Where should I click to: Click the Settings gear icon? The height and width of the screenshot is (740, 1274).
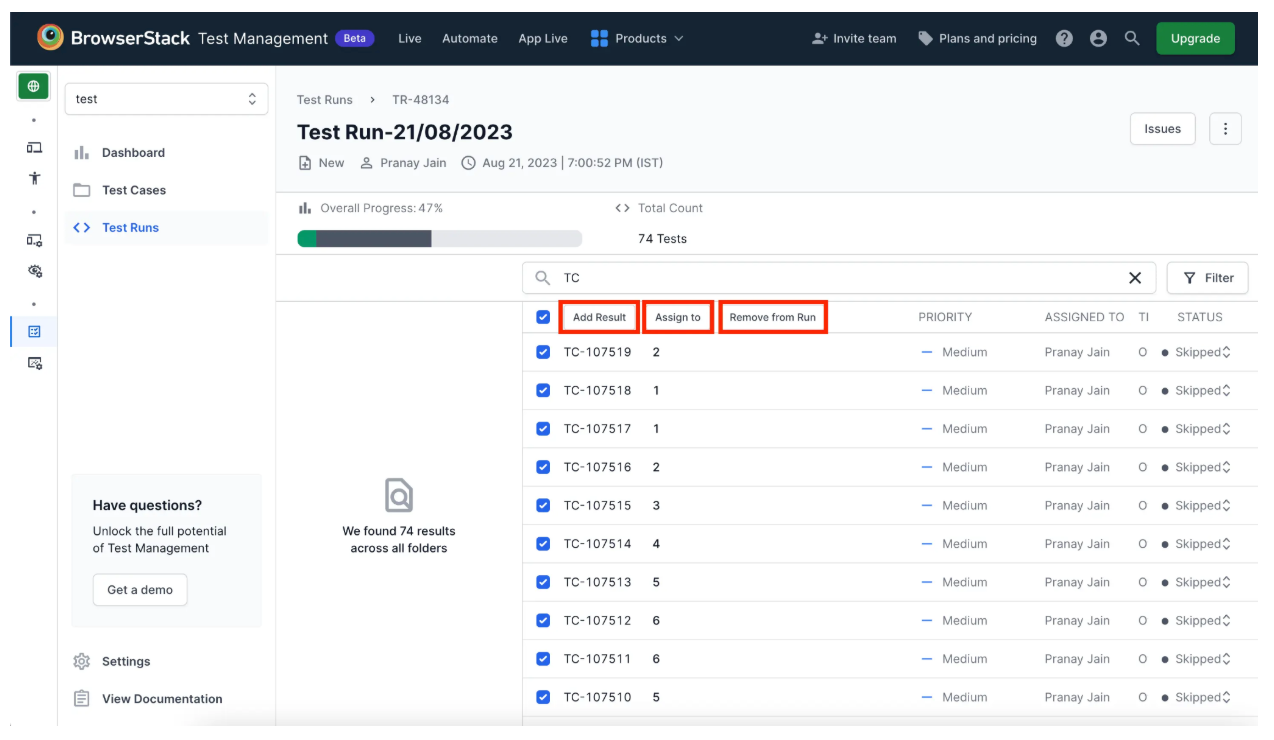[x=82, y=662]
